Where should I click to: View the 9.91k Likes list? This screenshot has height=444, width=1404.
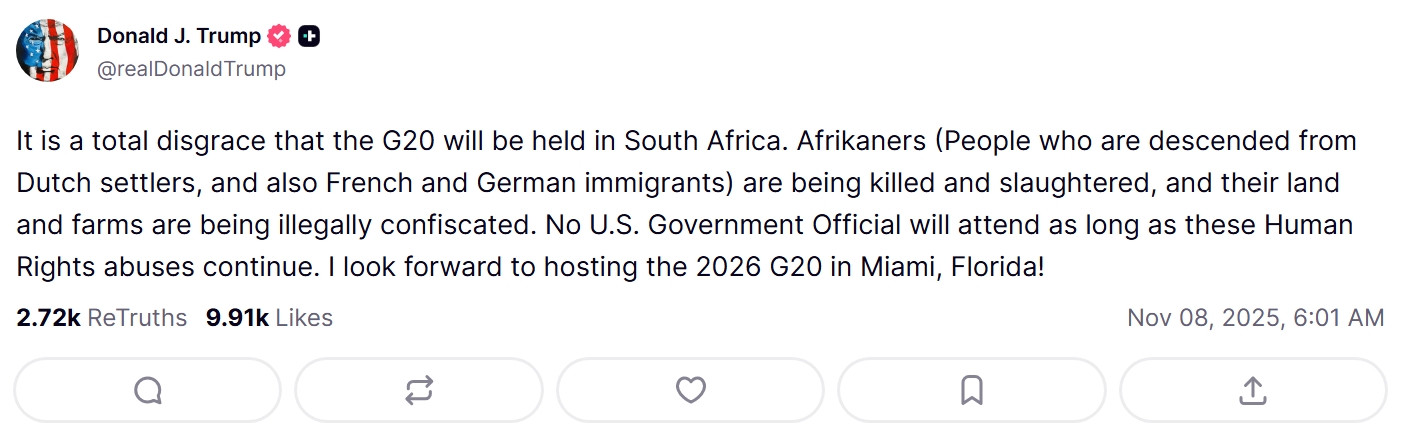(269, 318)
